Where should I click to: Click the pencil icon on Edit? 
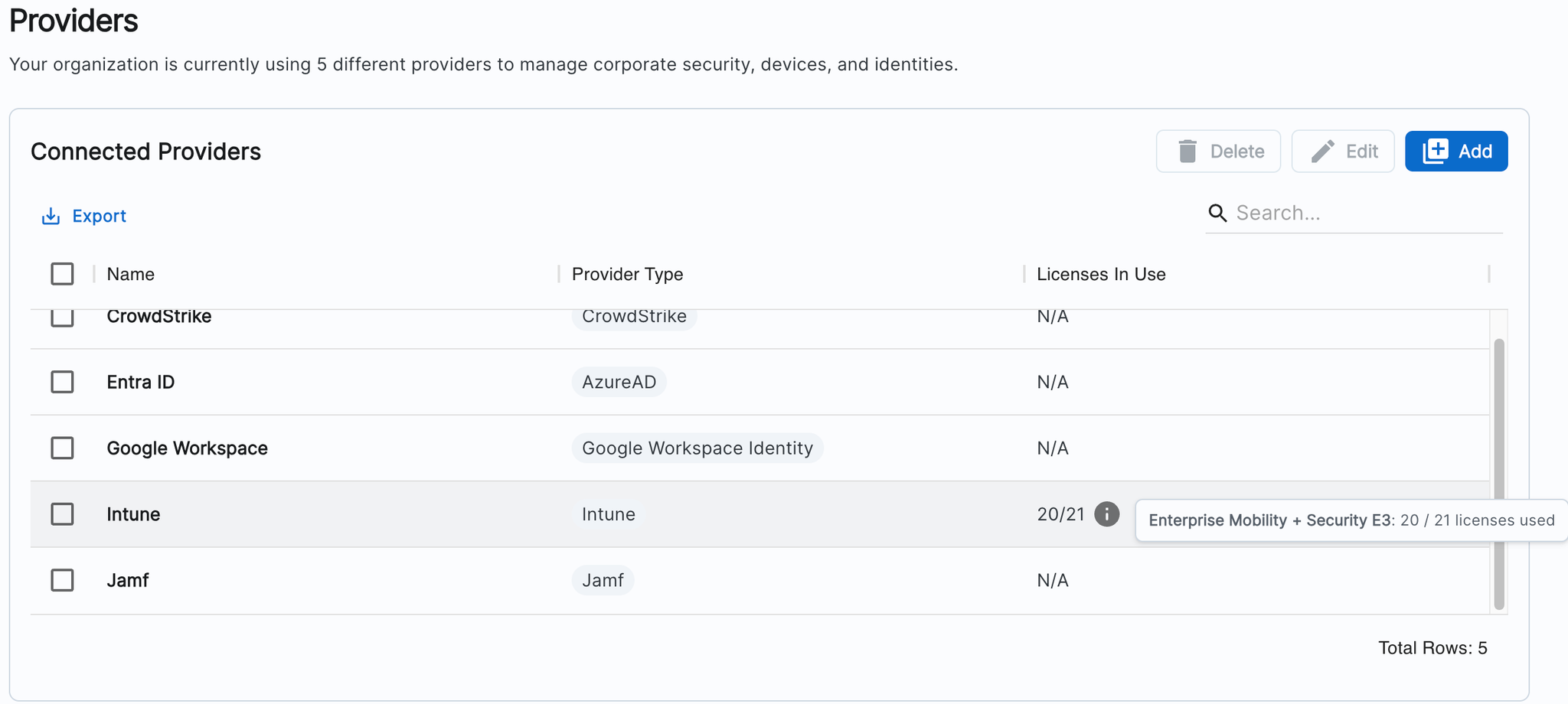point(1322,152)
